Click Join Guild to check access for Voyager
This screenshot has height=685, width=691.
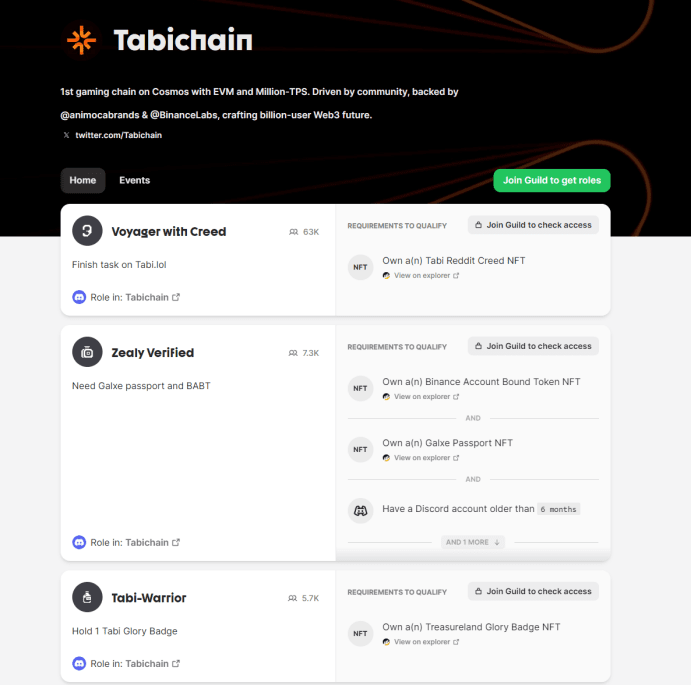point(533,225)
